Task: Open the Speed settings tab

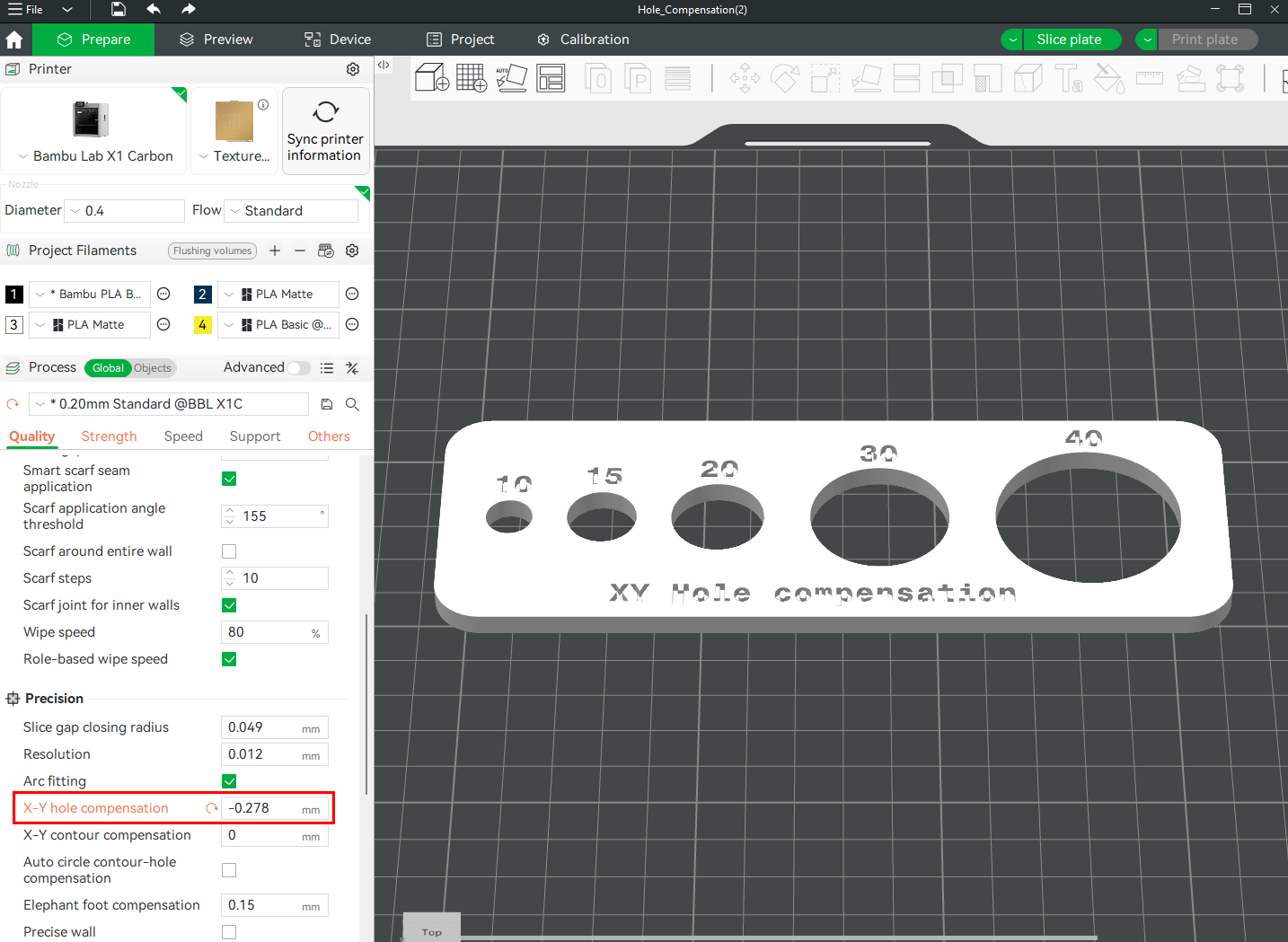Action: click(x=183, y=436)
